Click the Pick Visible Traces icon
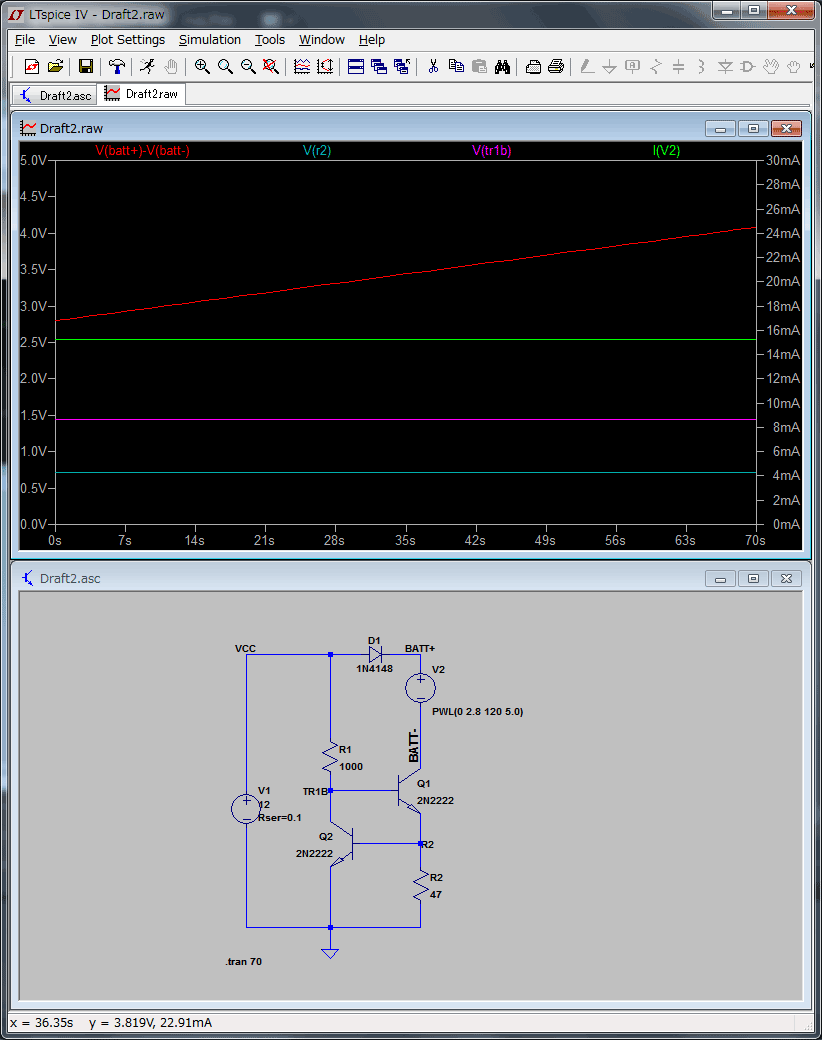 [302, 66]
